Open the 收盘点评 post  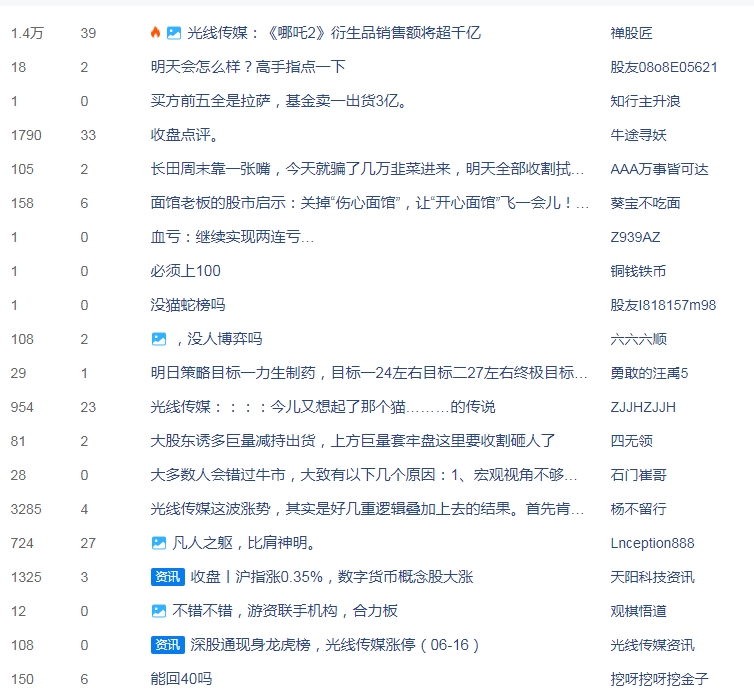pyautogui.click(x=185, y=135)
